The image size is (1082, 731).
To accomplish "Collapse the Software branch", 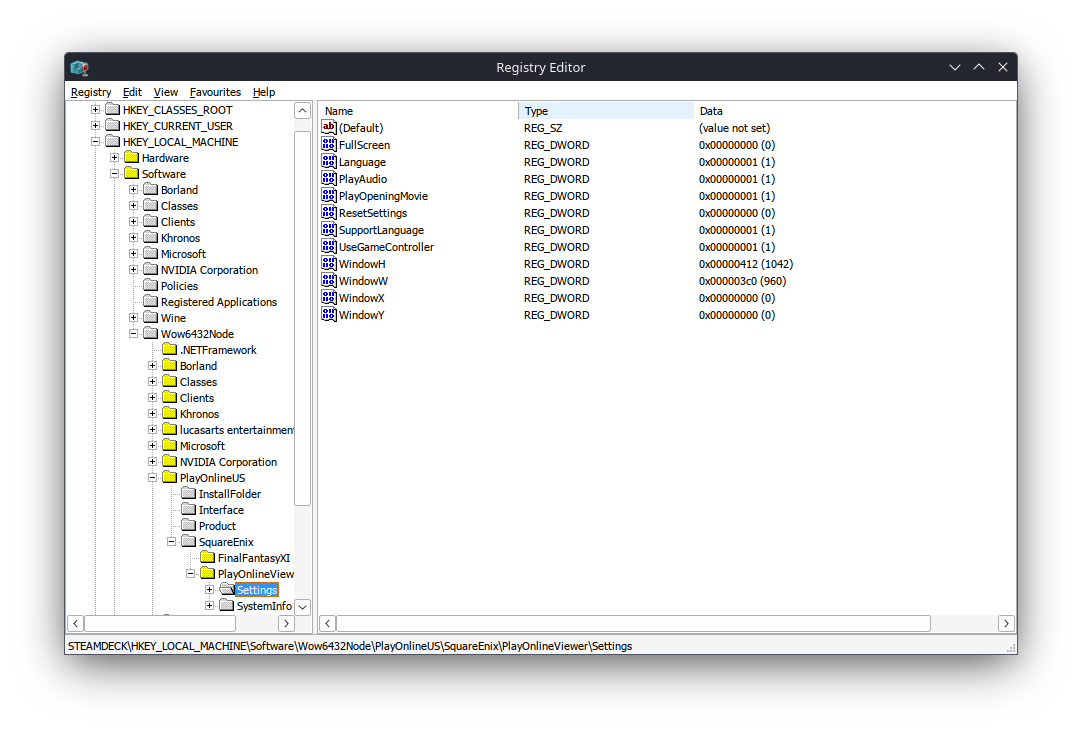I will (x=115, y=173).
